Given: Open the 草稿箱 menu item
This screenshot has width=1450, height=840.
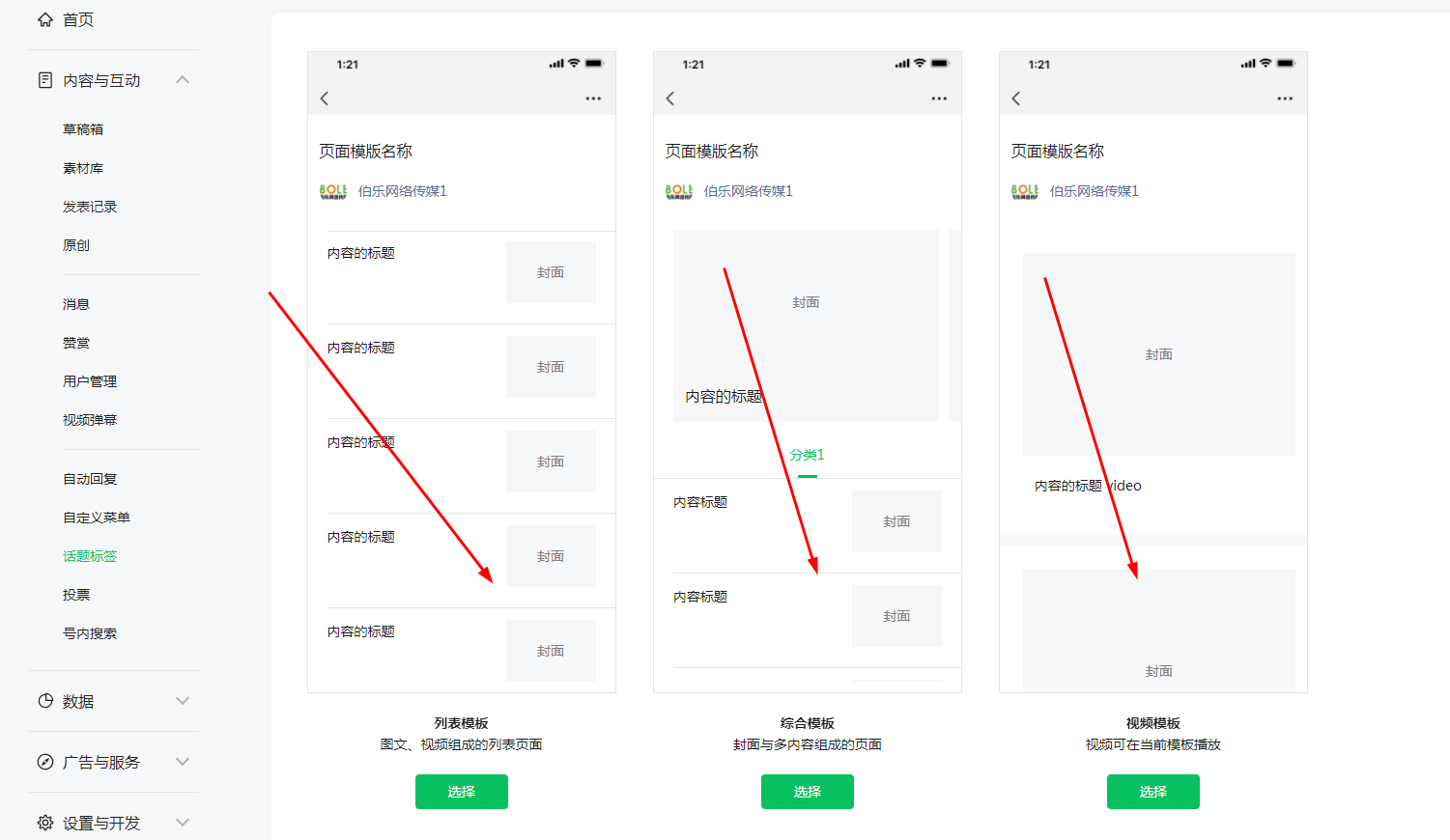Looking at the screenshot, I should point(83,129).
